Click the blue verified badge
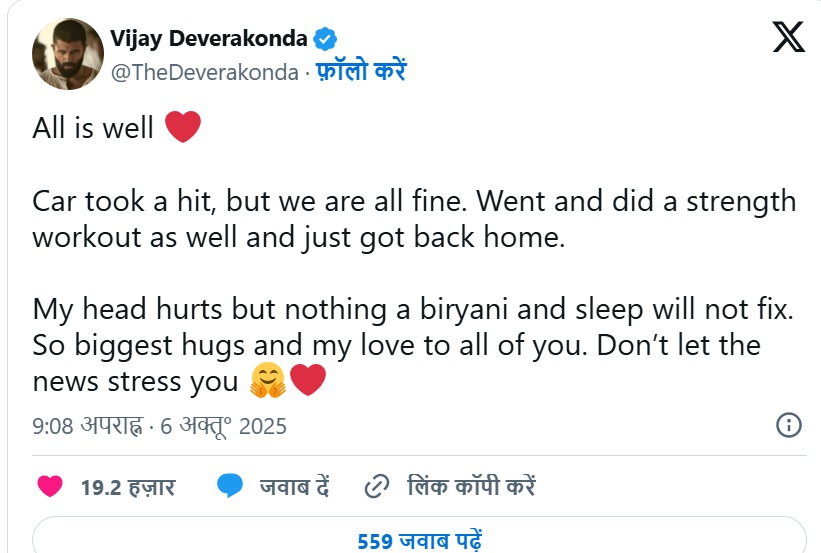The height and width of the screenshot is (553, 821). point(325,39)
